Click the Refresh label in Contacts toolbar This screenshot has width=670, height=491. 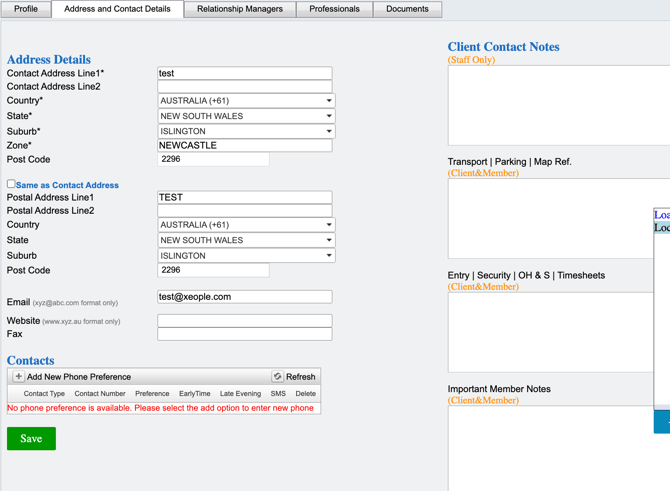[301, 377]
